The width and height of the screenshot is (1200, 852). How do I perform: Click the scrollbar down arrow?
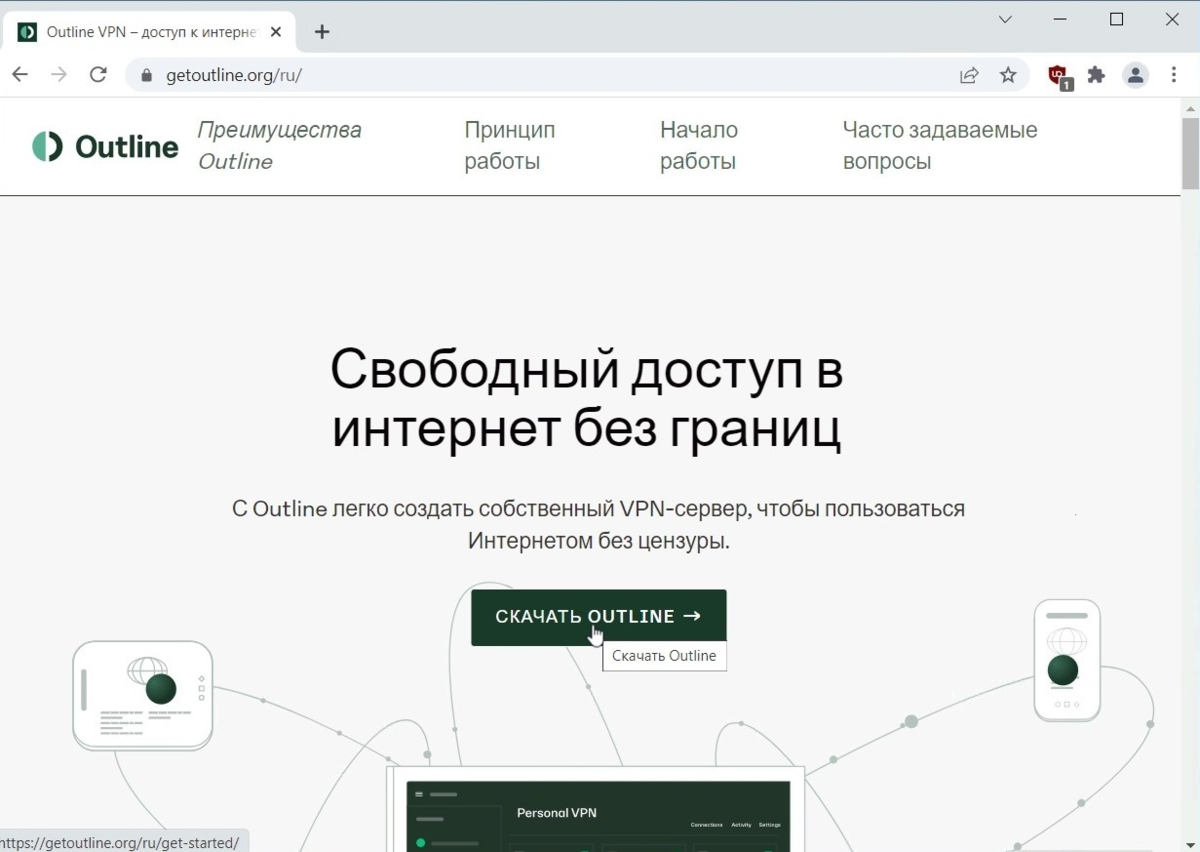click(x=1190, y=843)
